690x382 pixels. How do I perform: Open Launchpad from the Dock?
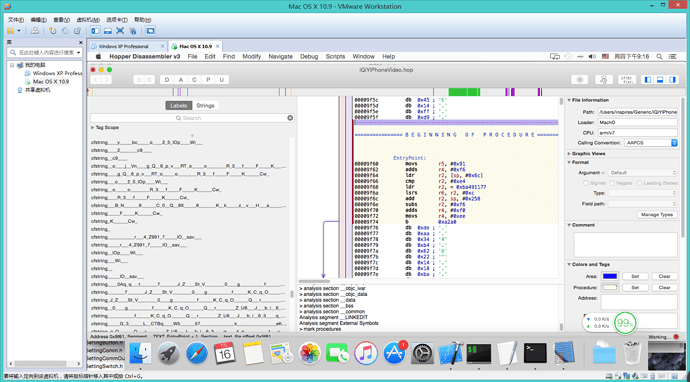(x=168, y=353)
